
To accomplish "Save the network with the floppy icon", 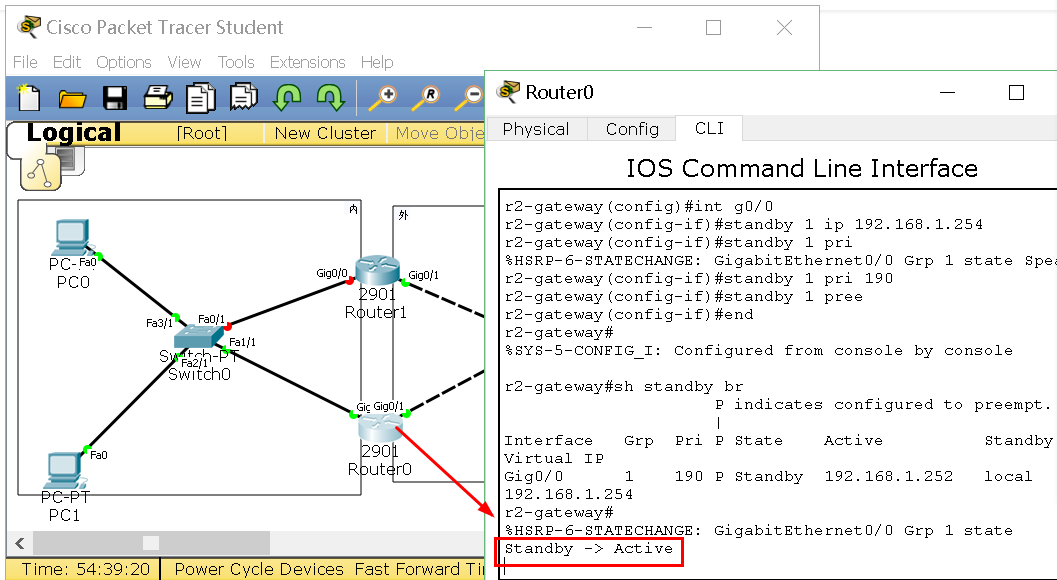I will 115,98.
